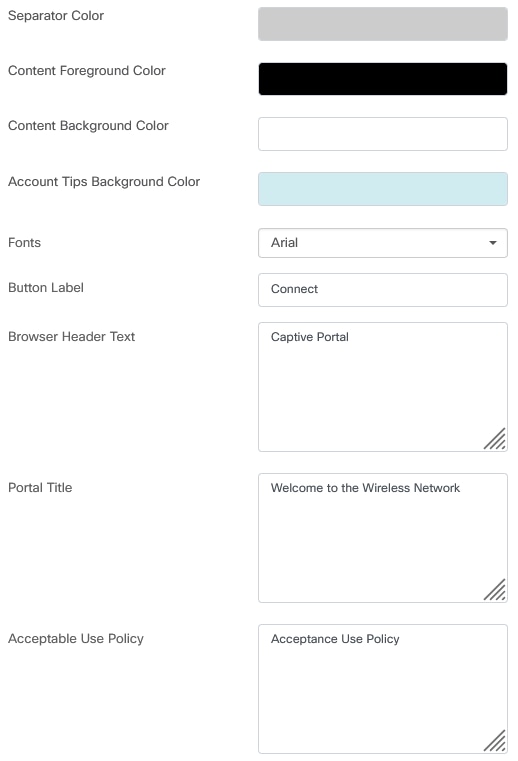Click the Fonts dropdown arrow
The width and height of the screenshot is (518, 761).
(493, 243)
